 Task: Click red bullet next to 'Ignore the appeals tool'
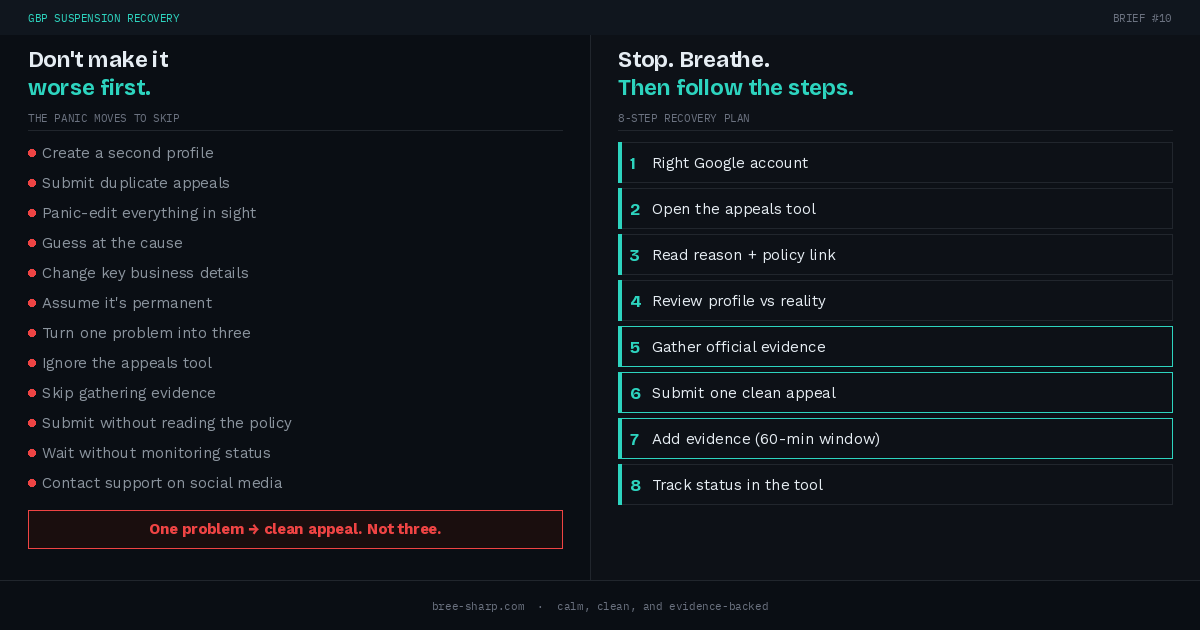pos(32,363)
